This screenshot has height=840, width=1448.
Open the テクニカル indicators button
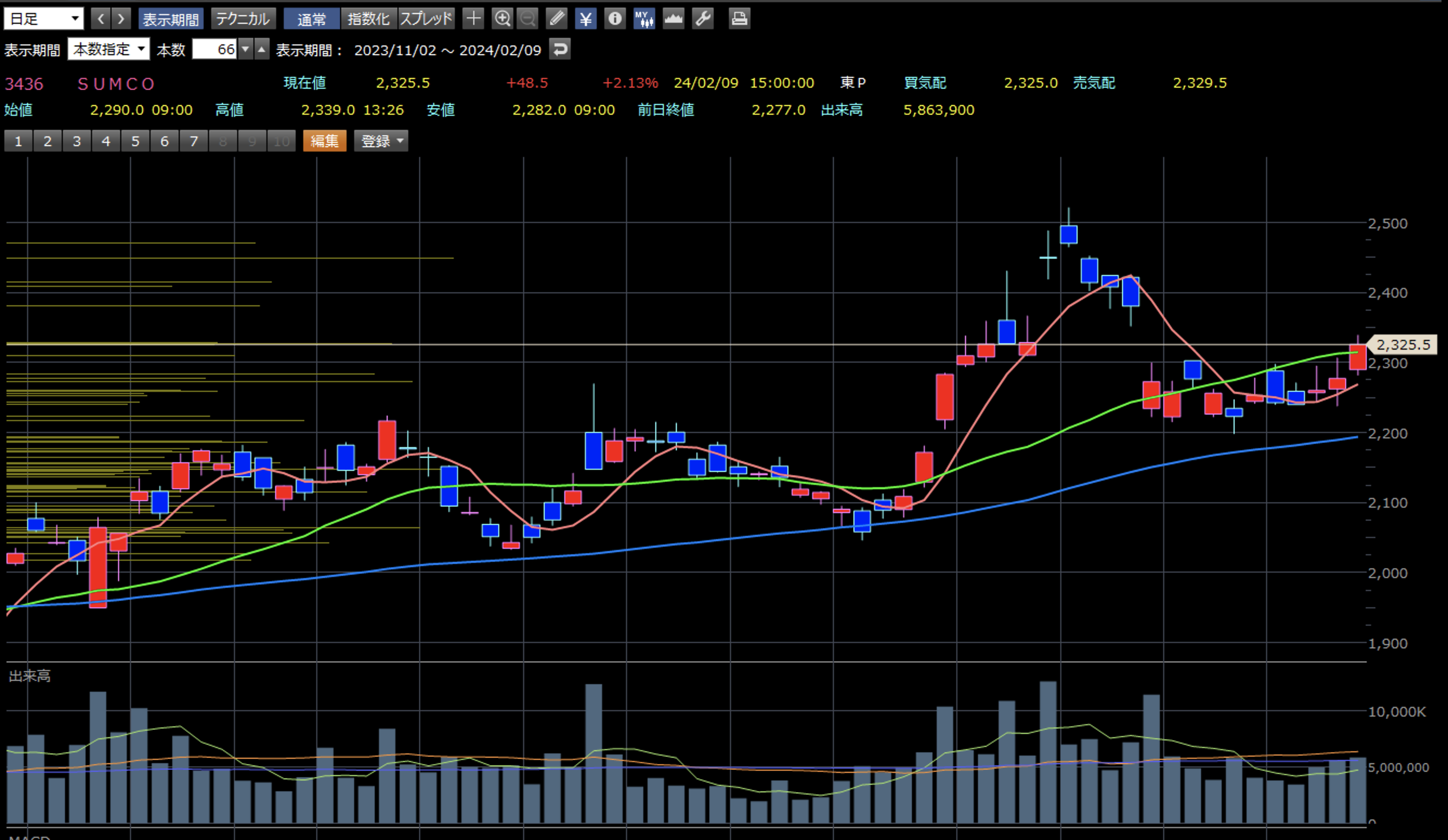(x=243, y=19)
